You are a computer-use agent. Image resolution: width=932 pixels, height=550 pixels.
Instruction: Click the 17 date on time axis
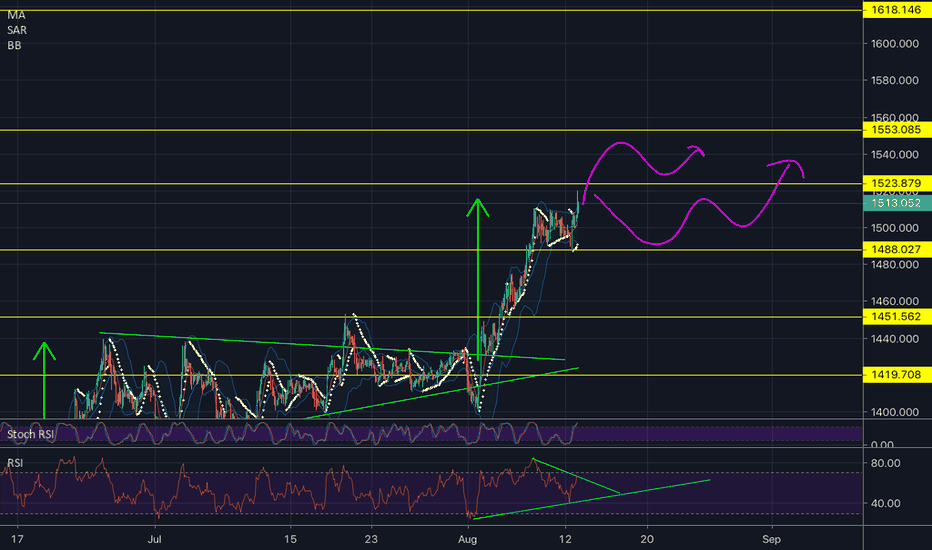18,539
